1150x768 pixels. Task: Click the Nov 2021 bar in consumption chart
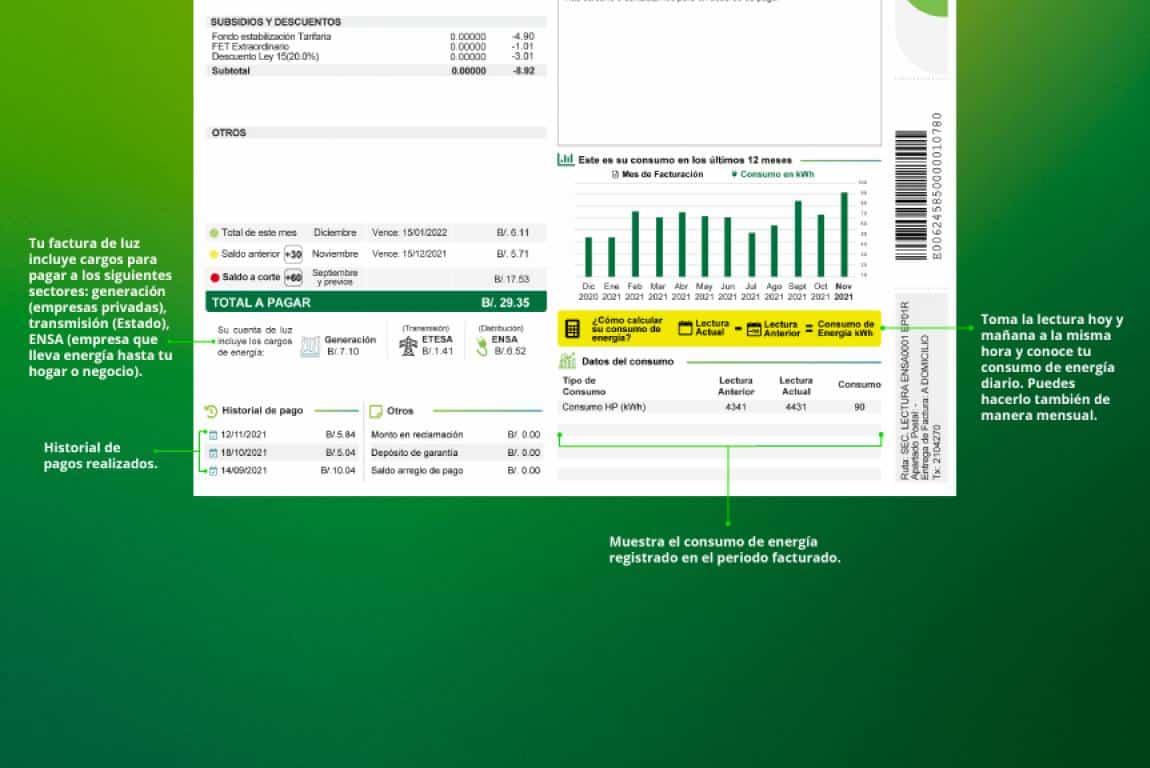843,235
